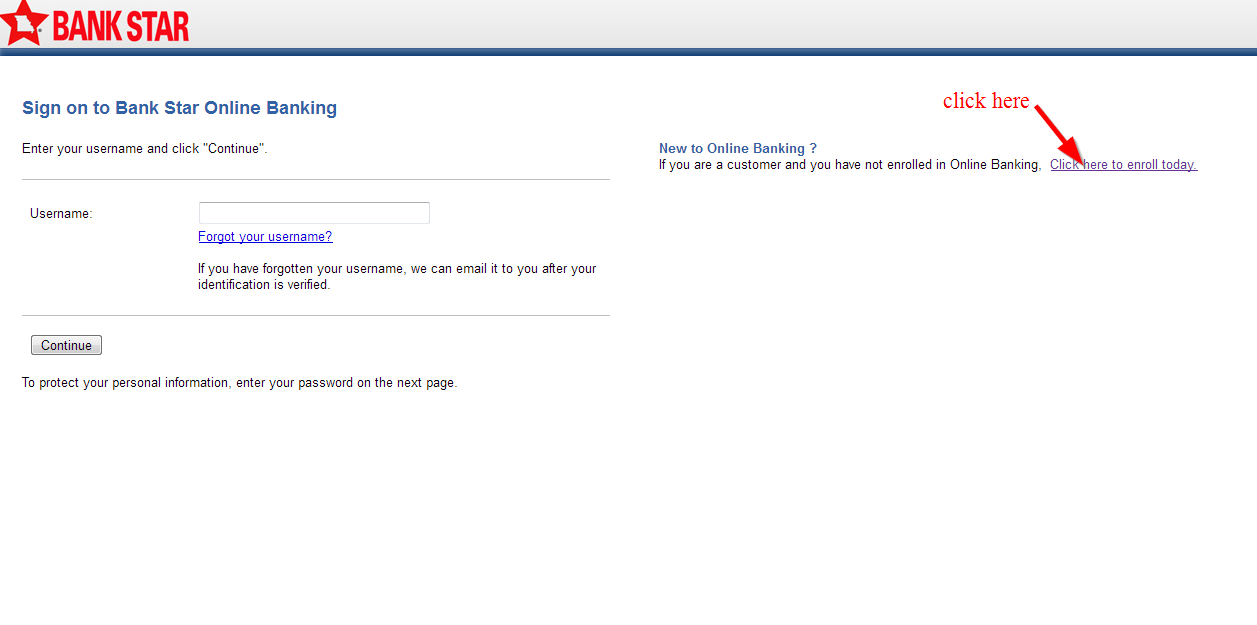The width and height of the screenshot is (1257, 625).
Task: Click the Continue button
Action: click(66, 345)
